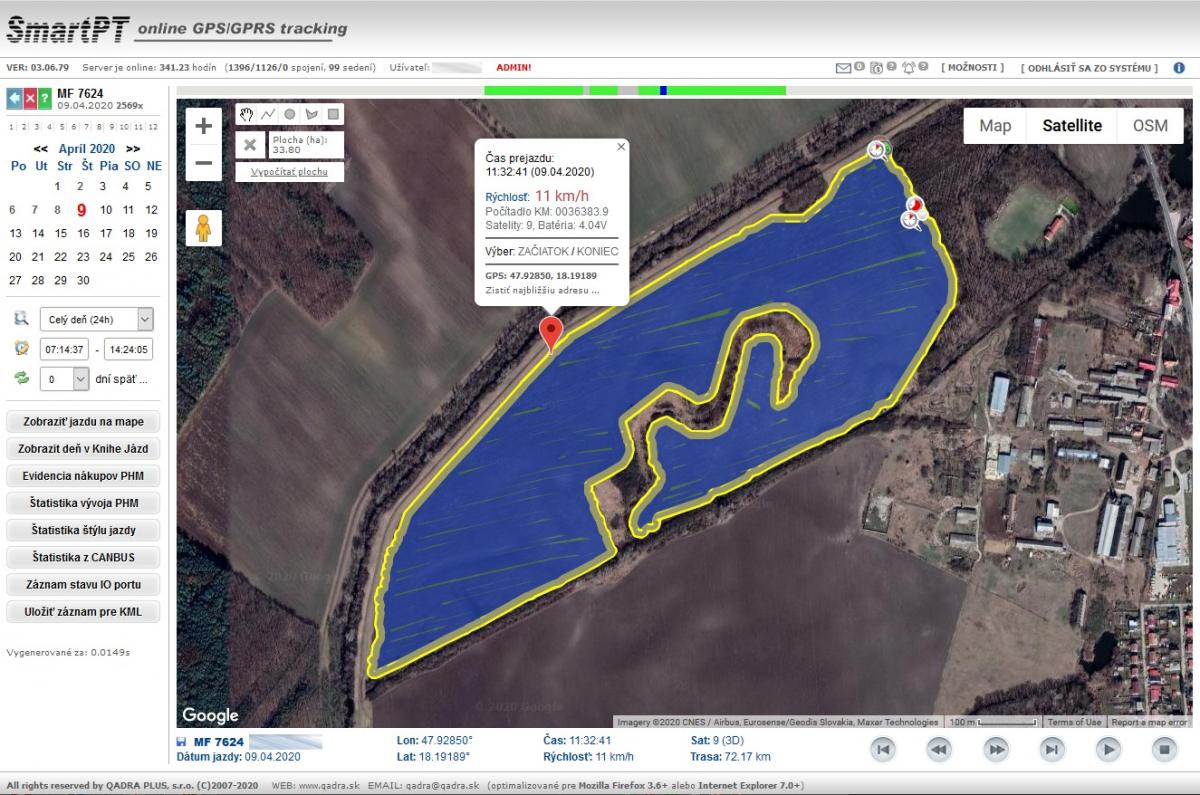Close the map info popup

pos(620,147)
